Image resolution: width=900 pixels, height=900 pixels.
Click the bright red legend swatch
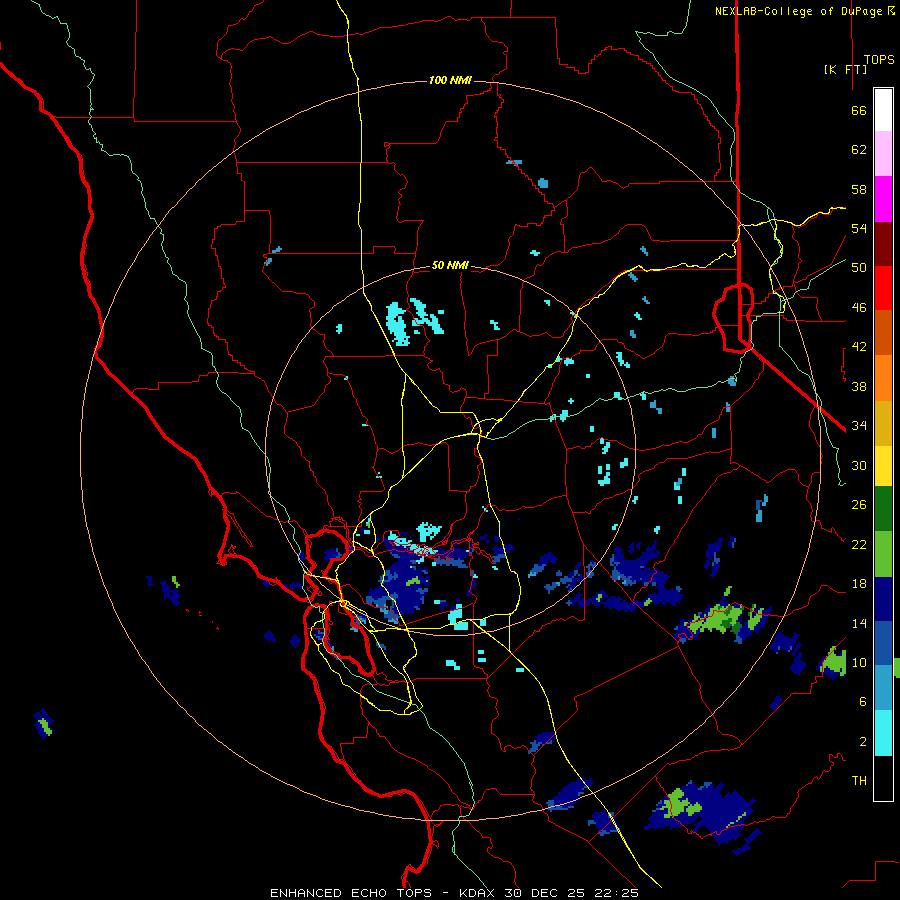point(883,288)
